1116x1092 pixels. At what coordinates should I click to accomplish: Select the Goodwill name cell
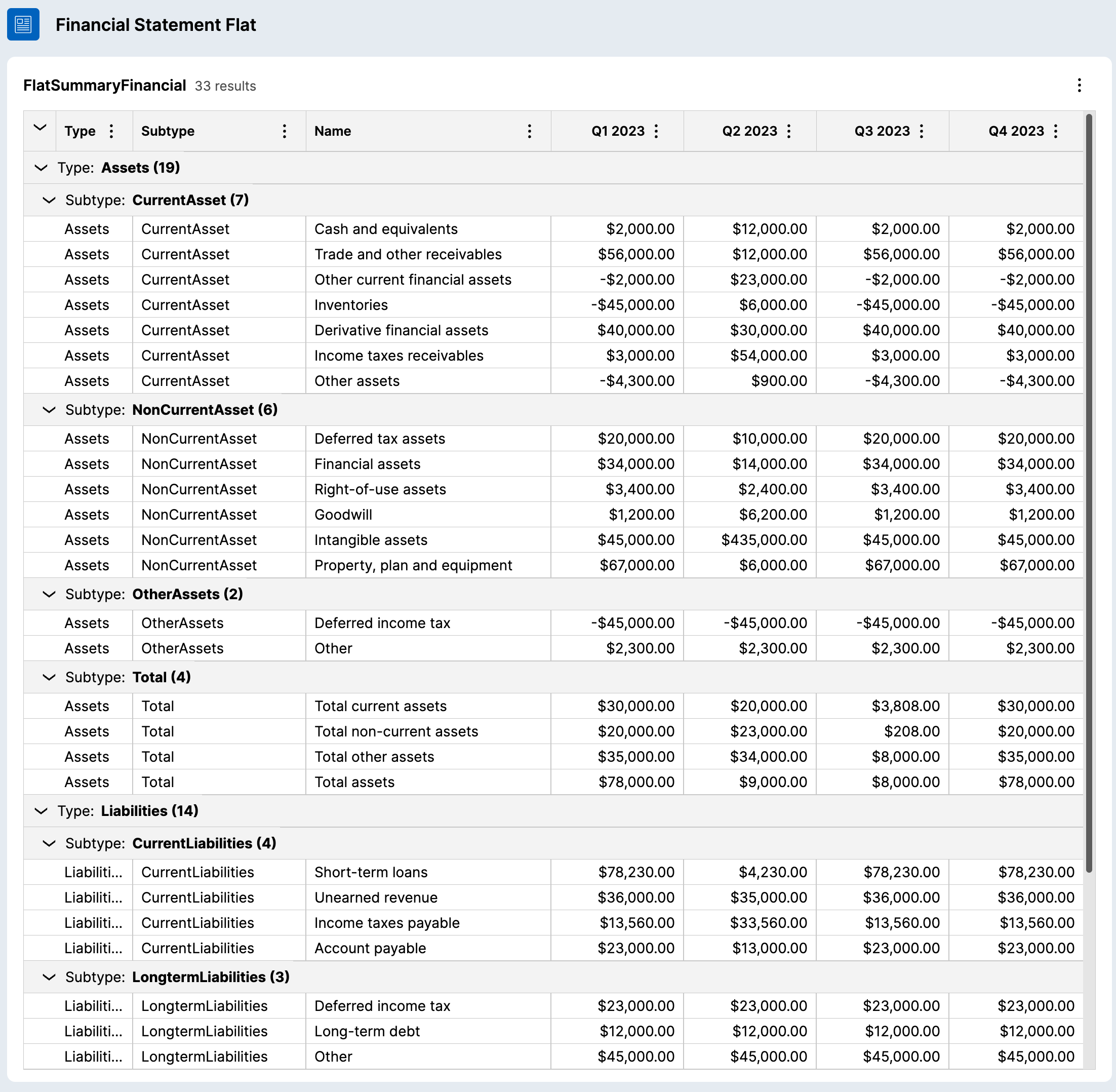(x=343, y=515)
